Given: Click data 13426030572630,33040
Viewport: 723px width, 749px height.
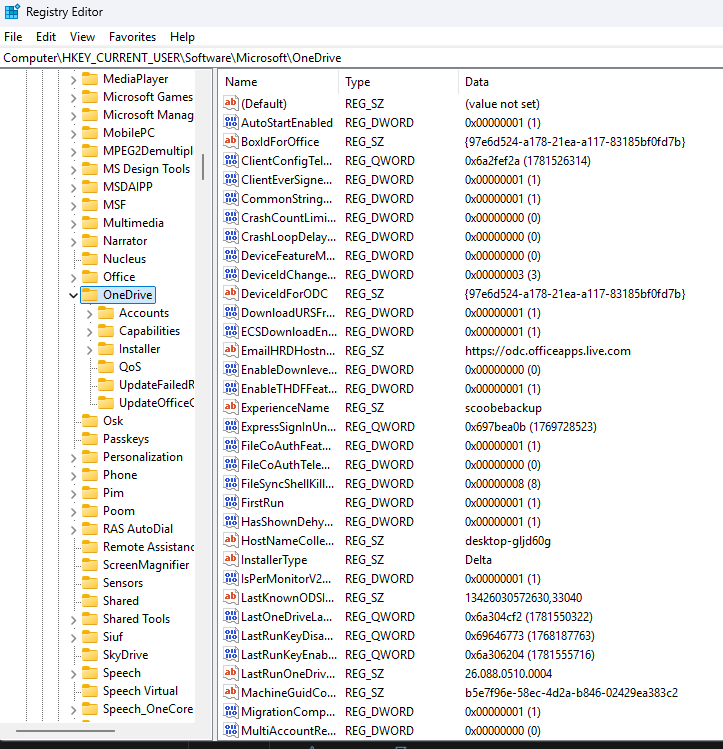Looking at the screenshot, I should point(523,598).
